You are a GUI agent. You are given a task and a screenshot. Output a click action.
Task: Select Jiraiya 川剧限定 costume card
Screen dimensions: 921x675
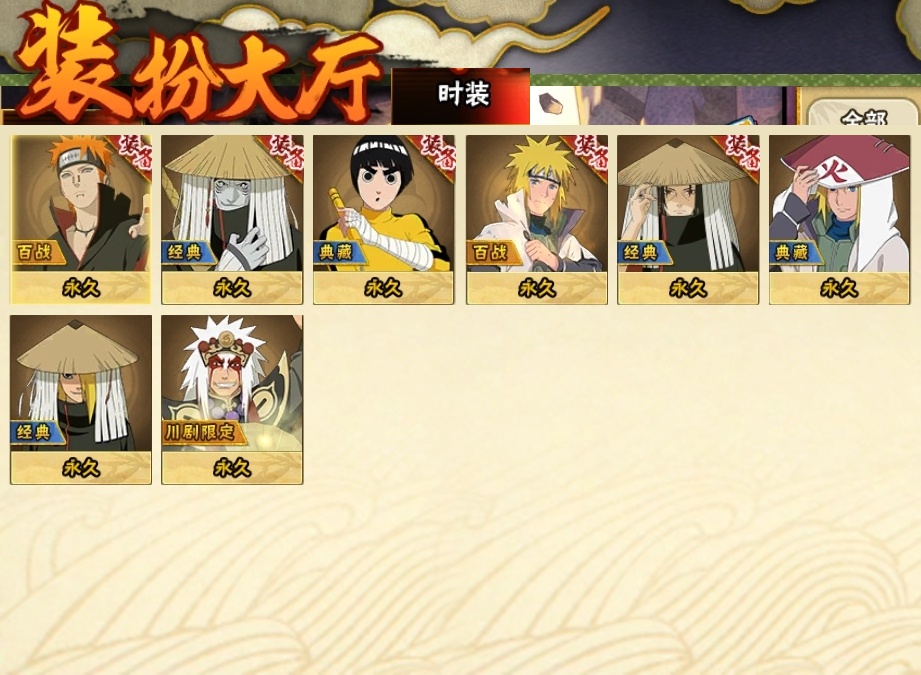(232, 399)
